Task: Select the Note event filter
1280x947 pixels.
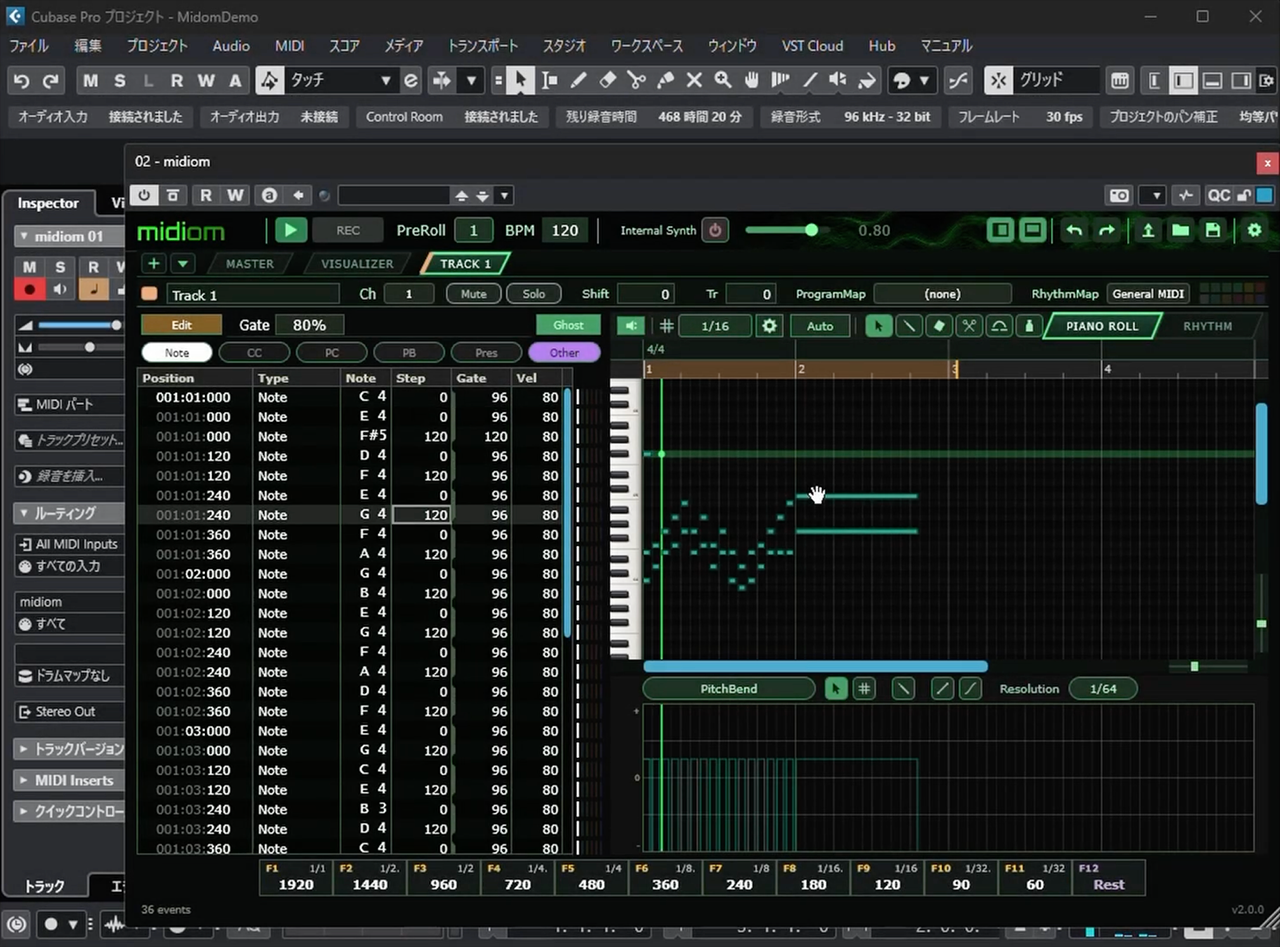Action: pyautogui.click(x=177, y=353)
